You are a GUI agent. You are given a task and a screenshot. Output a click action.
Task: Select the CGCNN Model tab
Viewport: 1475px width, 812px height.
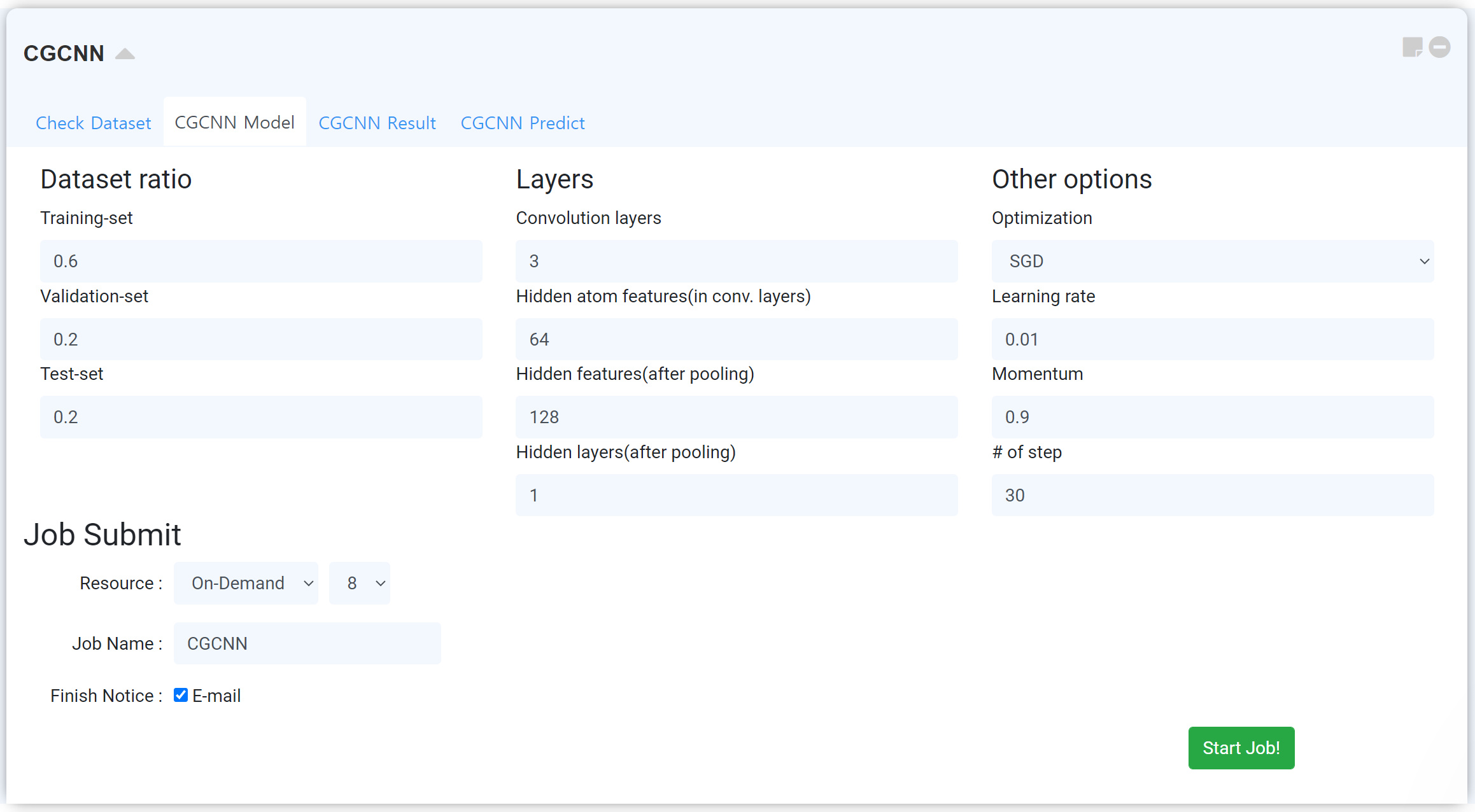click(234, 122)
